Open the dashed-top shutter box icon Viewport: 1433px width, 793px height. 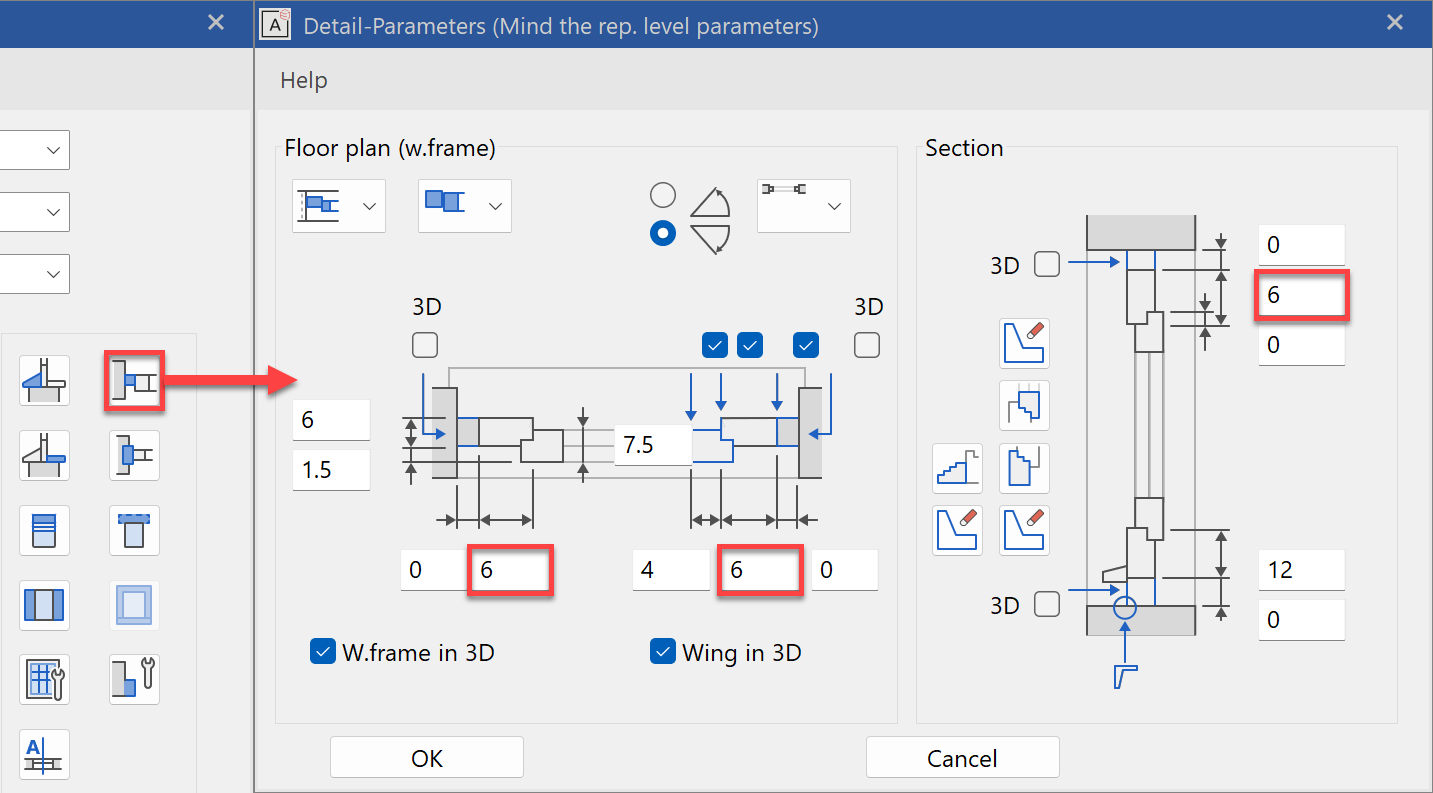coord(135,530)
